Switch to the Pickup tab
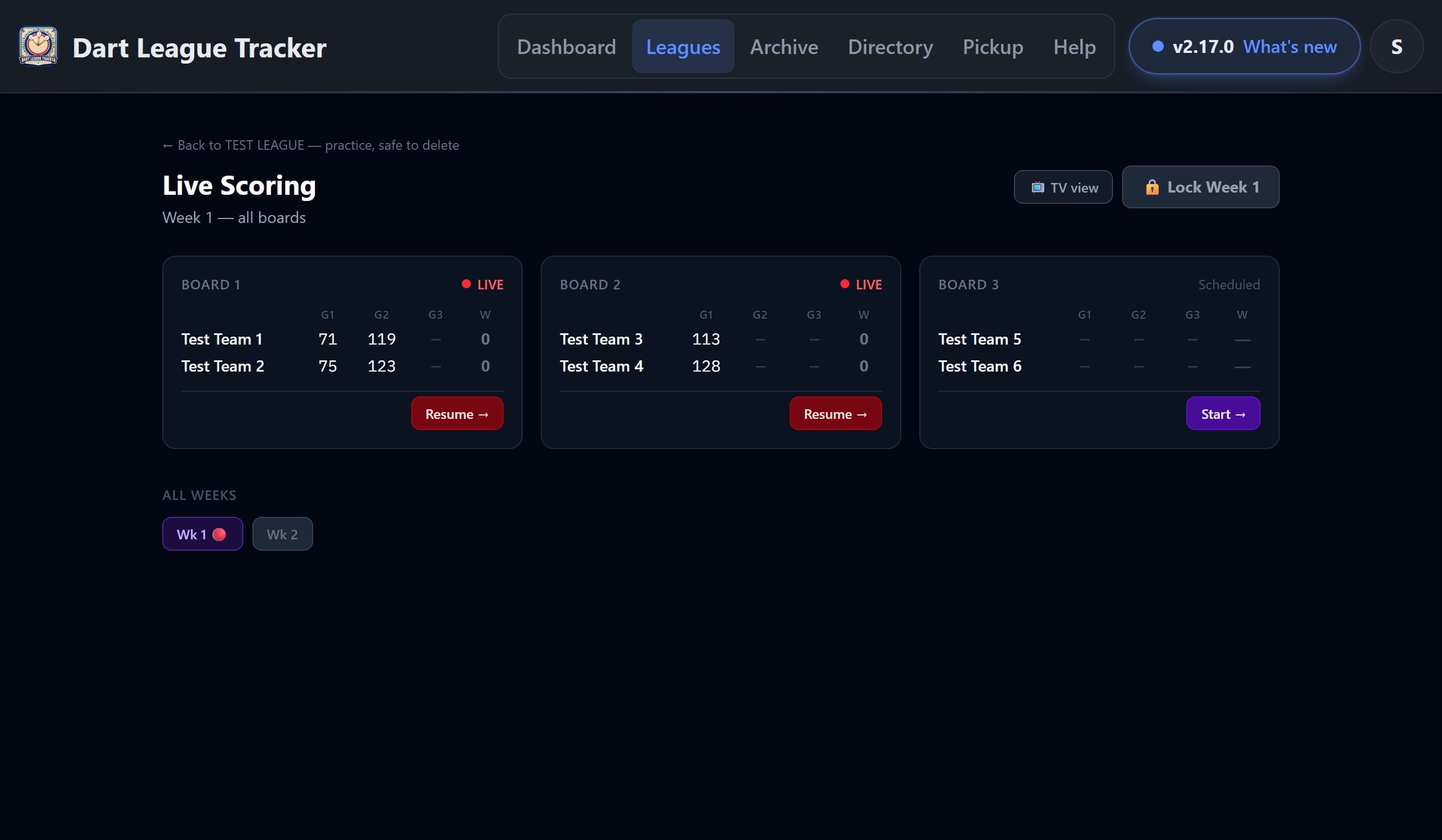The image size is (1442, 840). pos(993,46)
